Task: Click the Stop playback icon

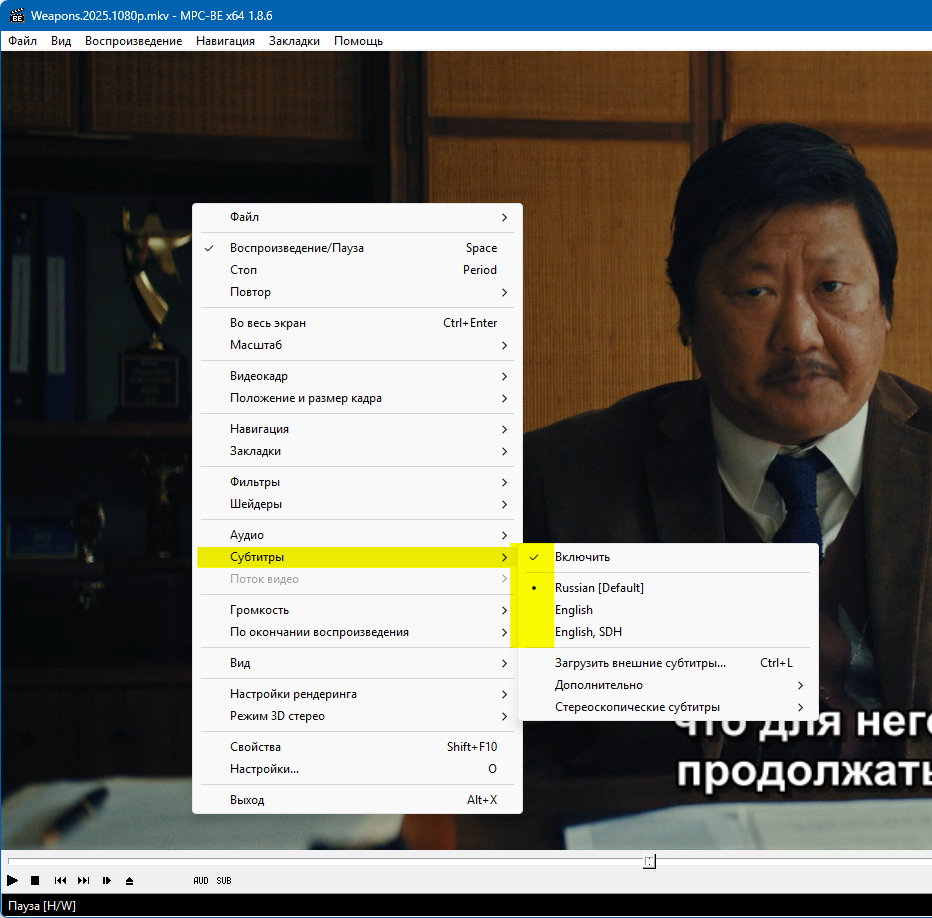Action: (35, 880)
